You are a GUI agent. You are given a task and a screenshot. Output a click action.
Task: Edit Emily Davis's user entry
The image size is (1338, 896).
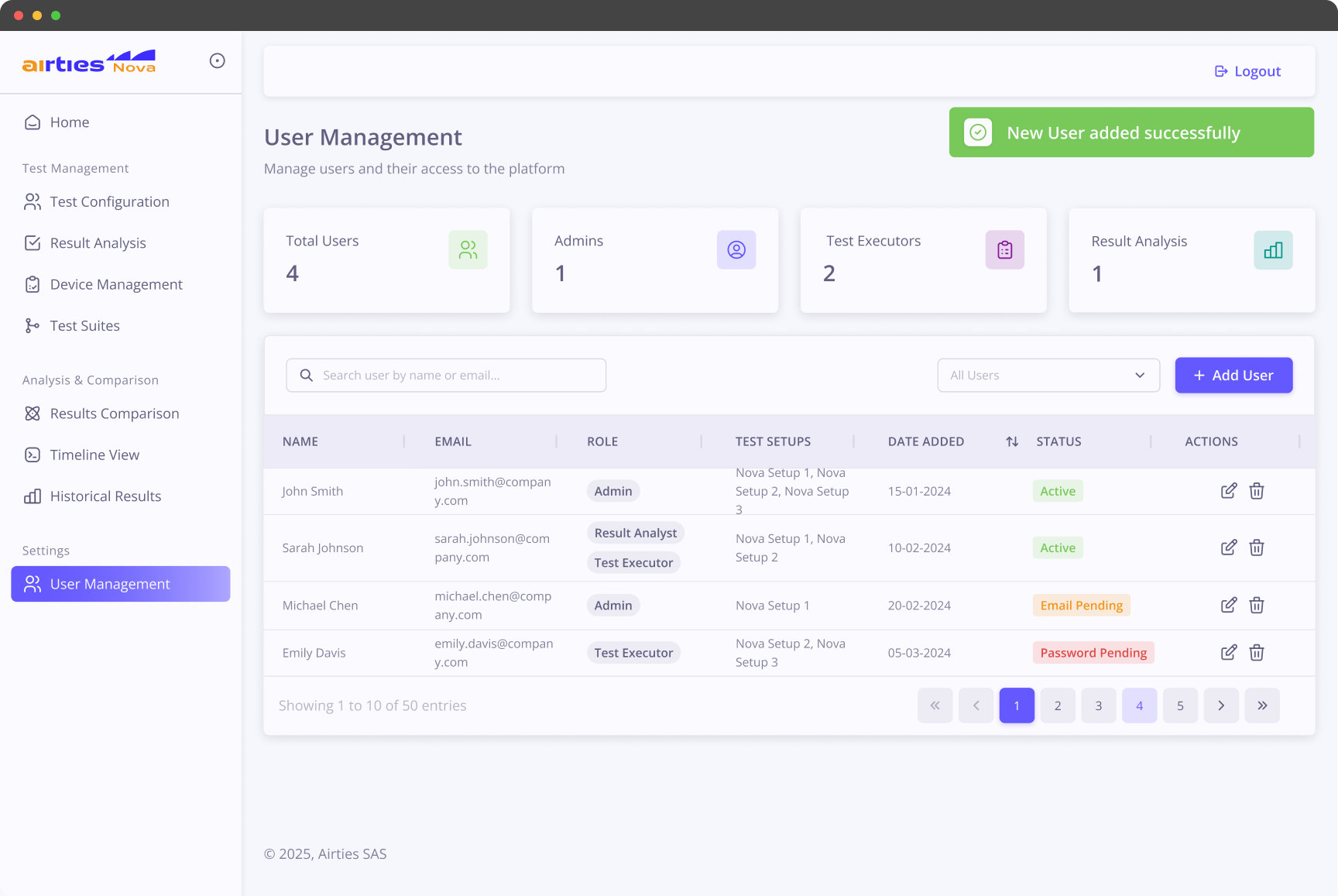tap(1229, 652)
